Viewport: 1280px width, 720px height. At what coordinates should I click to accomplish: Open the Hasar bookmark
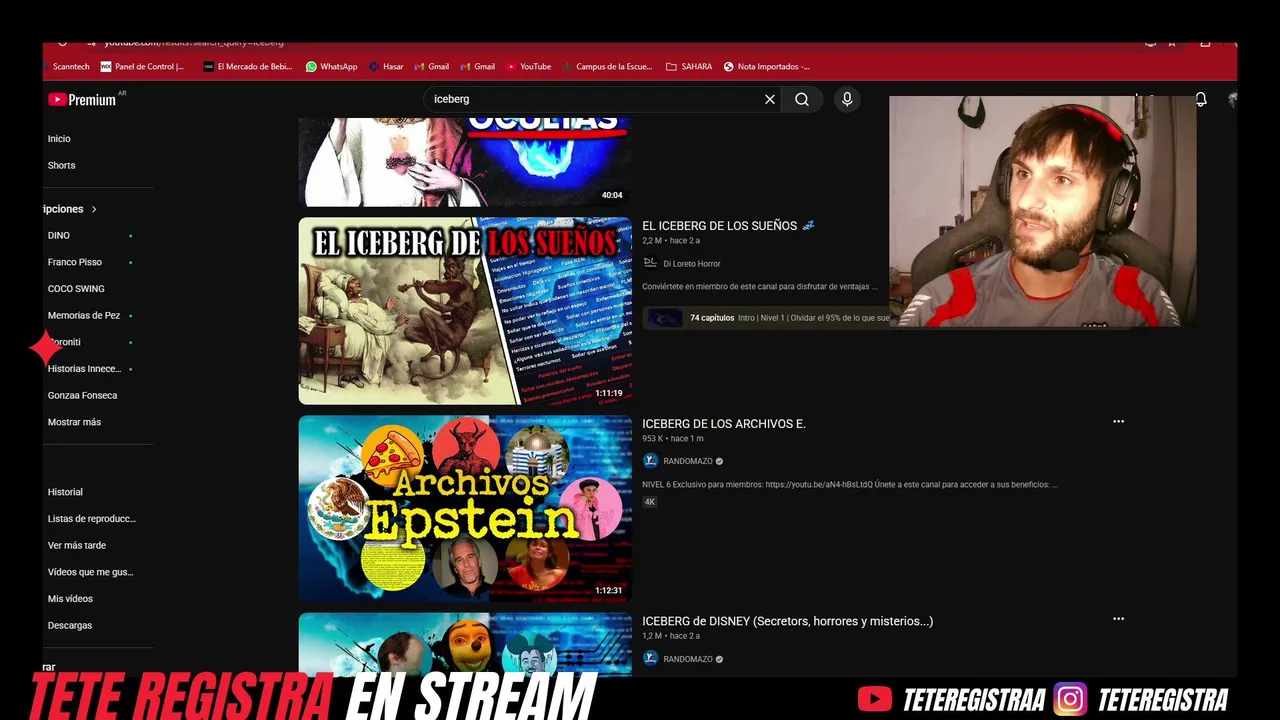386,67
